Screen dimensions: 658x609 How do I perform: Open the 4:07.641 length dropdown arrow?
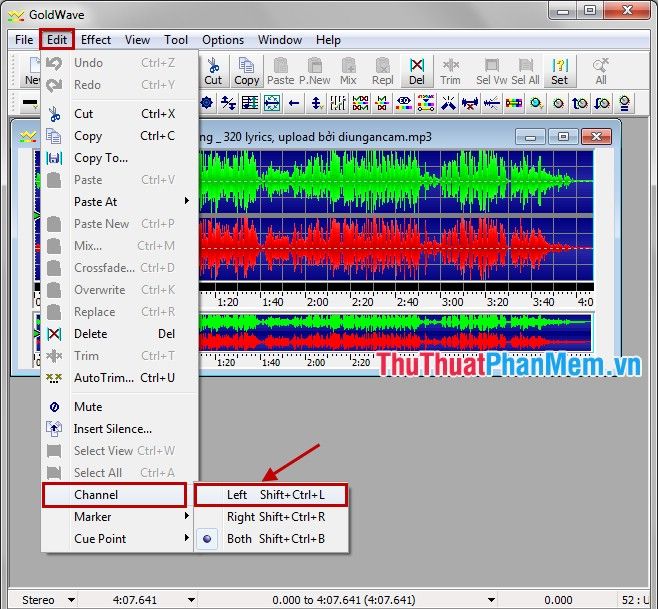(191, 600)
